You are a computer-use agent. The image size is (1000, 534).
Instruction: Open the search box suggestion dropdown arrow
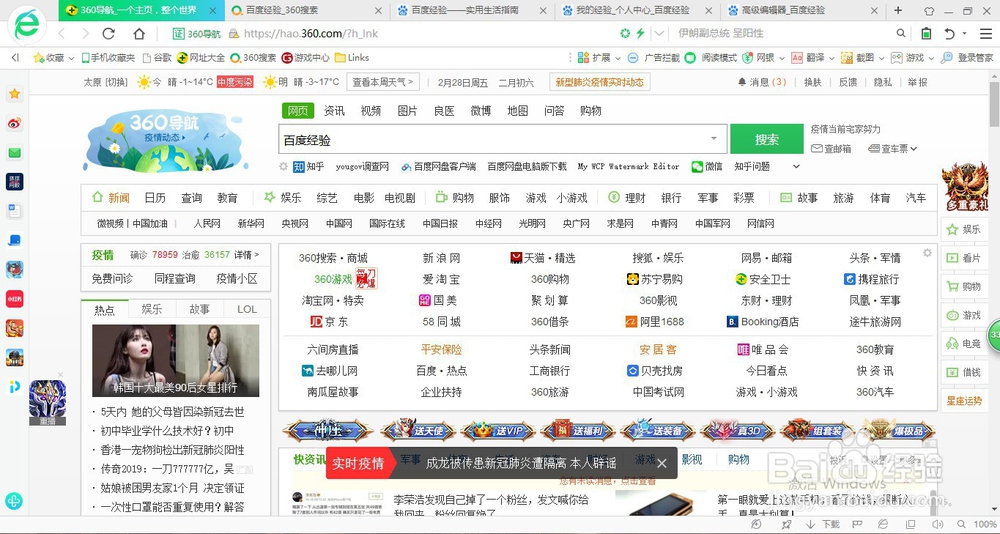point(714,139)
